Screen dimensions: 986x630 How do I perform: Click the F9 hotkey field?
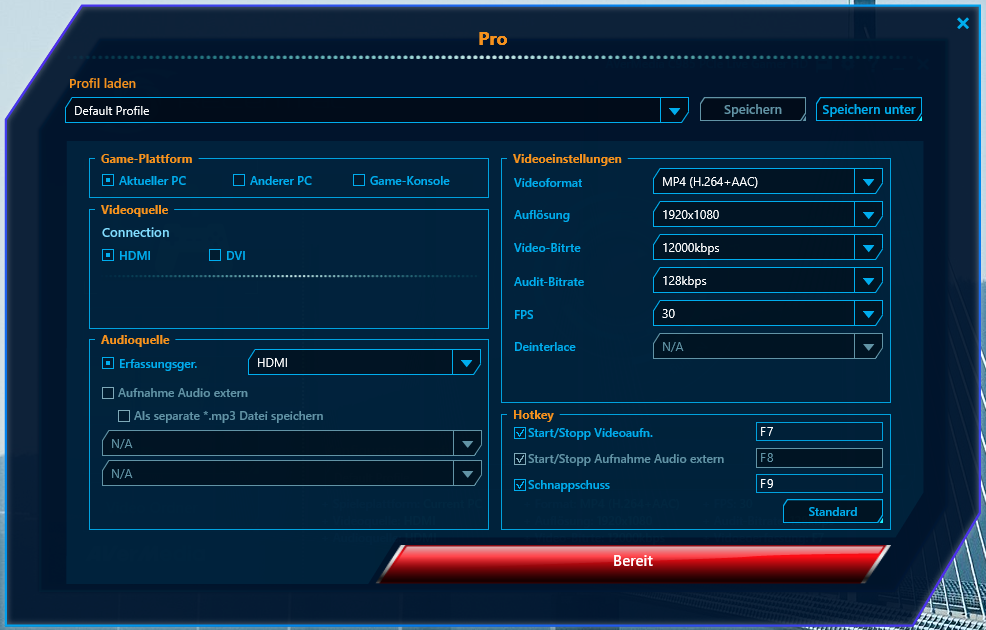coord(819,484)
